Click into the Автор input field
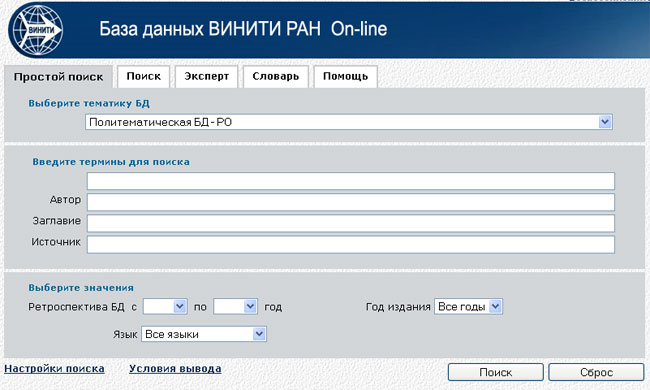650x390 pixels. pos(351,202)
